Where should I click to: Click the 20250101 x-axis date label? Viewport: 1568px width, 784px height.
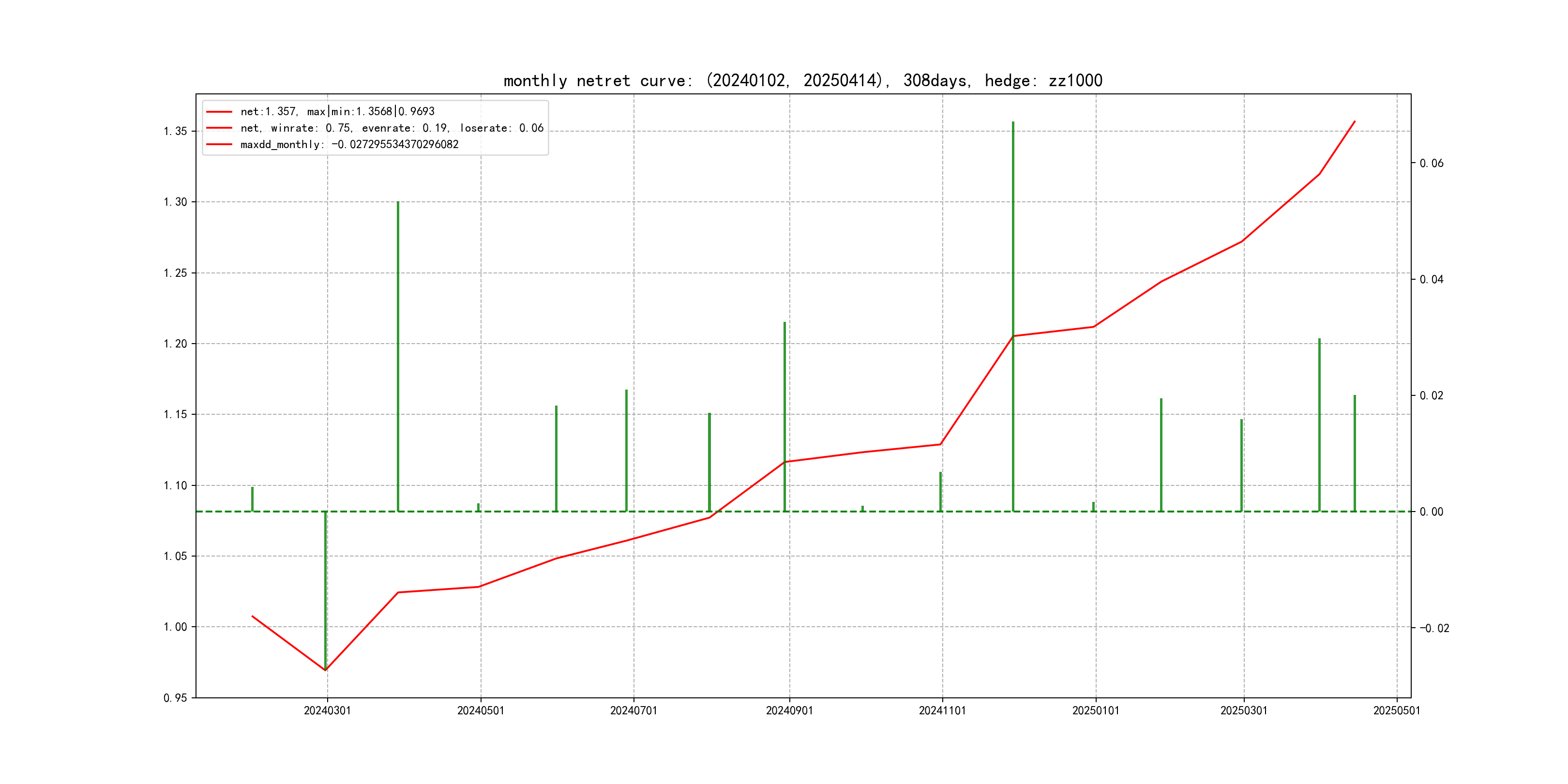1095,710
